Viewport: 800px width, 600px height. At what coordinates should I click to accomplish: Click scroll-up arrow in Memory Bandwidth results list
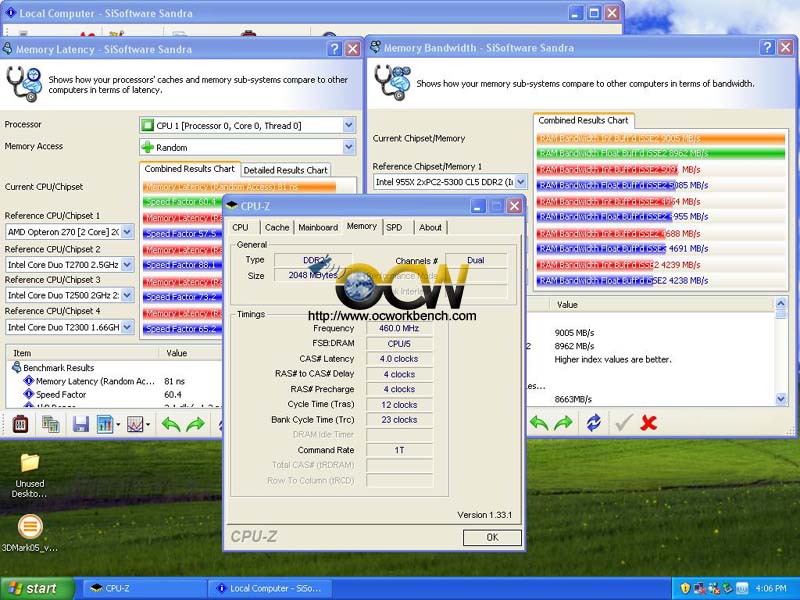781,303
